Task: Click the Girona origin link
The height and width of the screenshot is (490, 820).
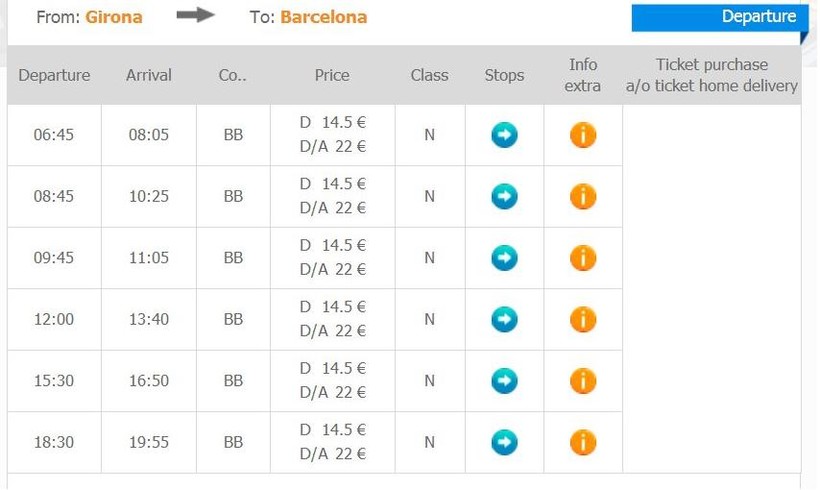Action: pos(114,17)
